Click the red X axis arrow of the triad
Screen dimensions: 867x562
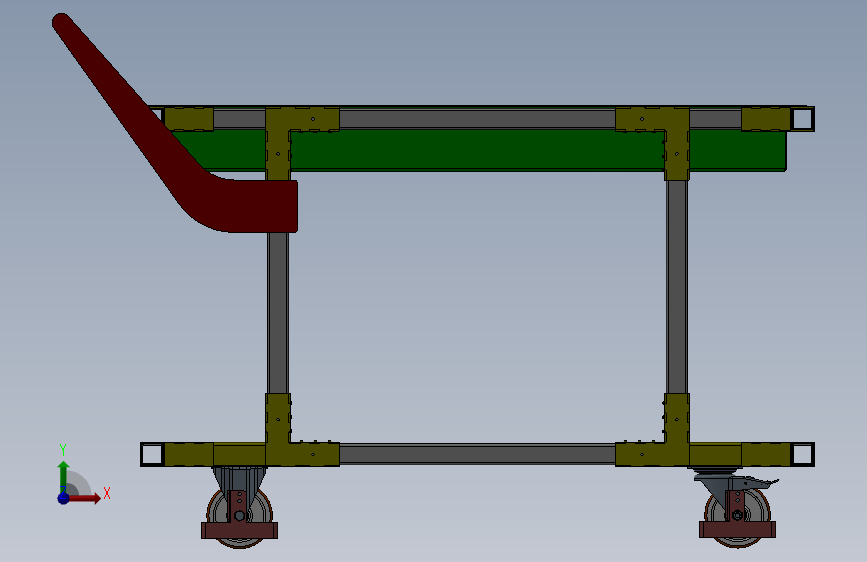click(84, 498)
